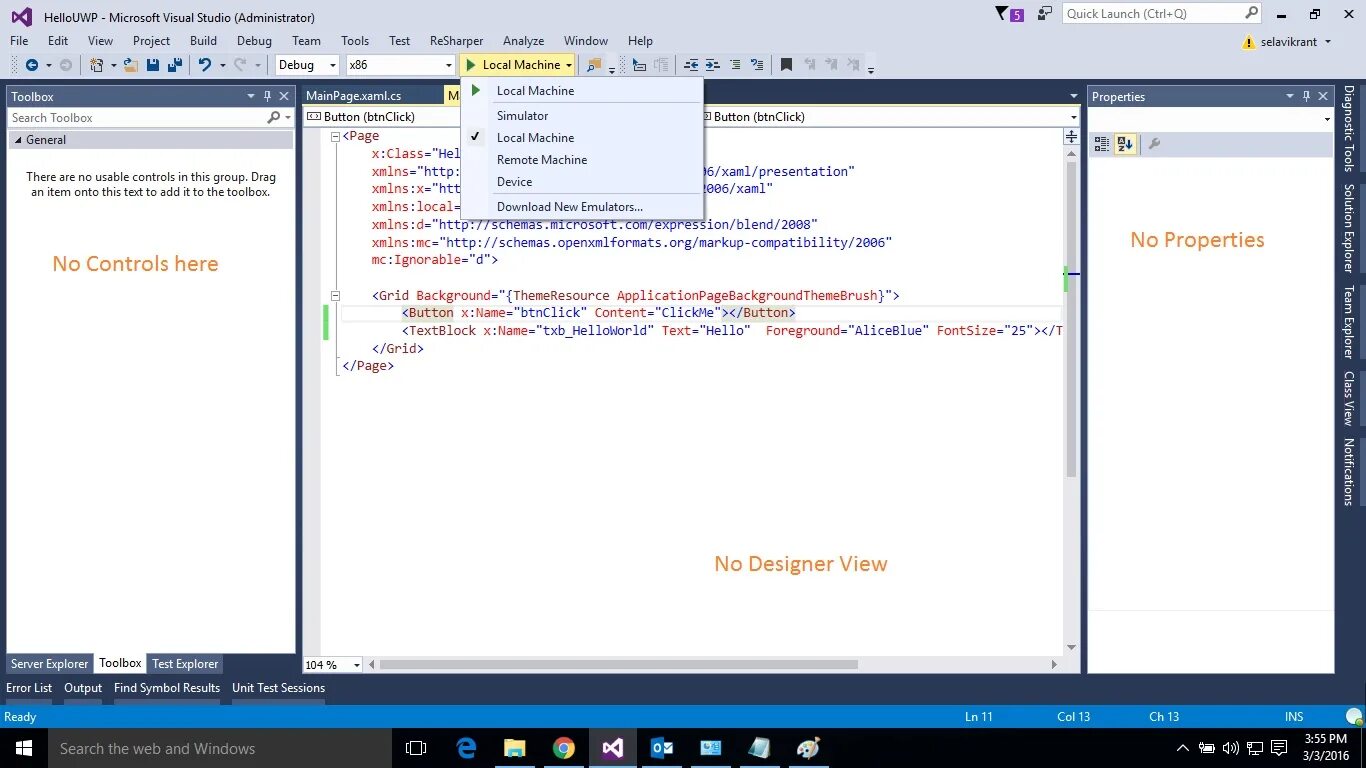The height and width of the screenshot is (768, 1366).
Task: Click the yellow account warning icon
Action: (x=1248, y=42)
